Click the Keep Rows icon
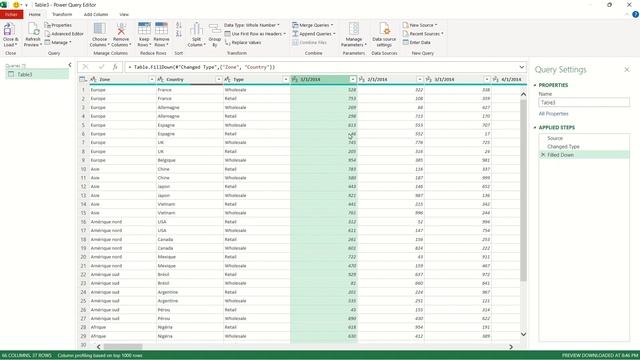Screen dimensions: 640x360 (144, 29)
